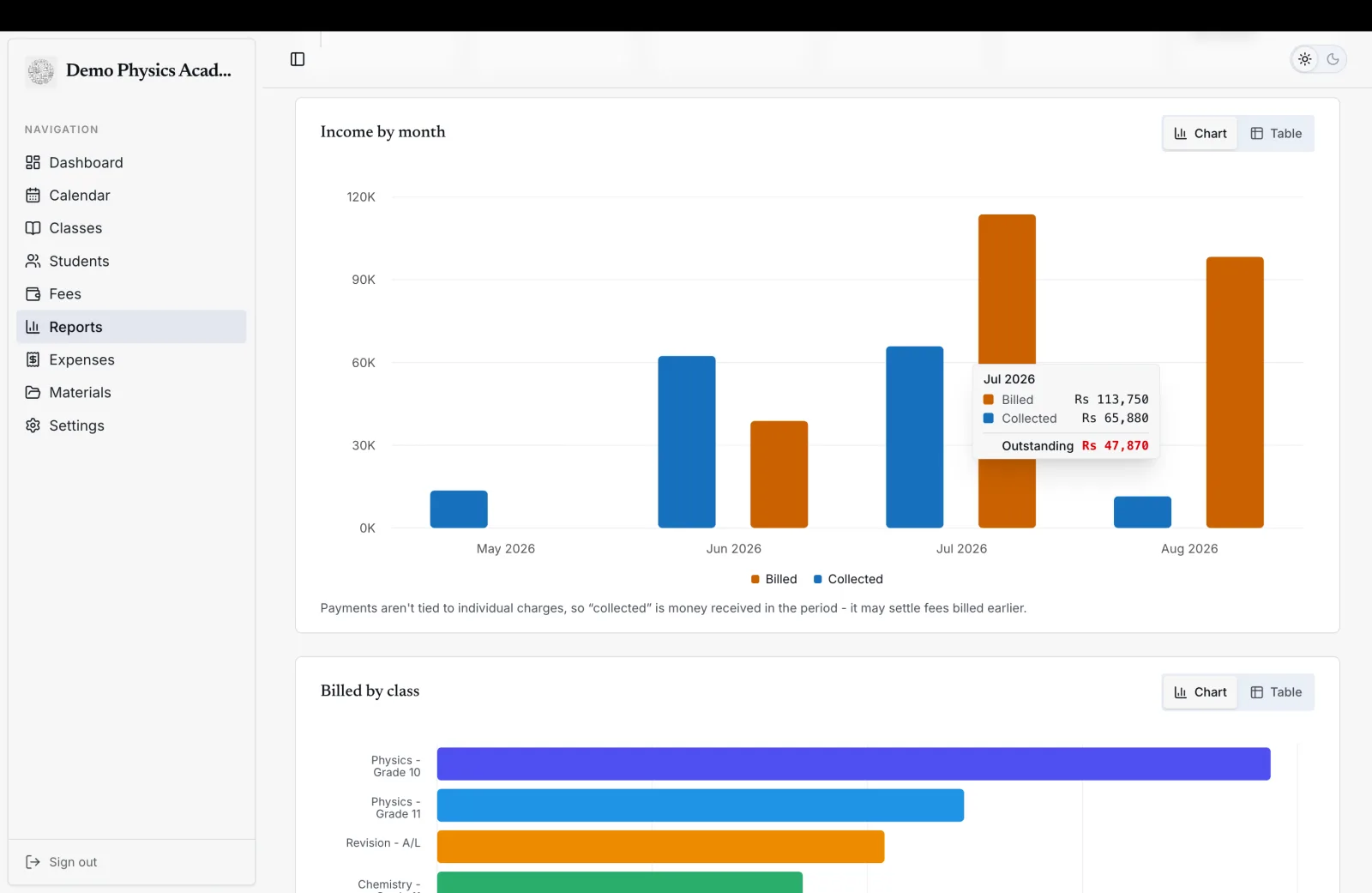
Task: Click the Jul 2026 collected blue bar
Action: (915, 437)
